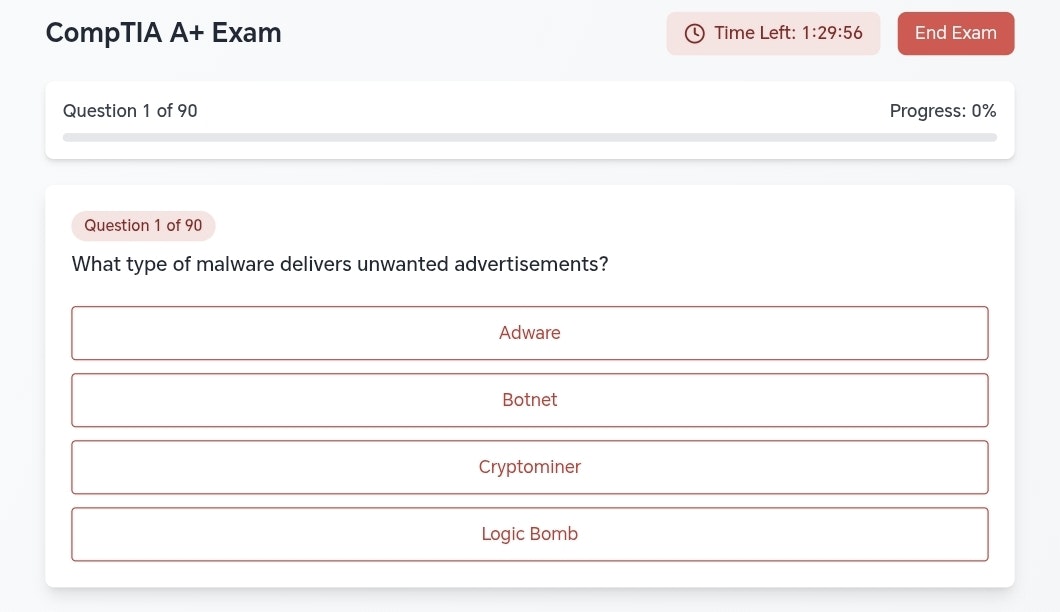End the exam with the red button
Image resolution: width=1060 pixels, height=612 pixels.
[x=955, y=33]
